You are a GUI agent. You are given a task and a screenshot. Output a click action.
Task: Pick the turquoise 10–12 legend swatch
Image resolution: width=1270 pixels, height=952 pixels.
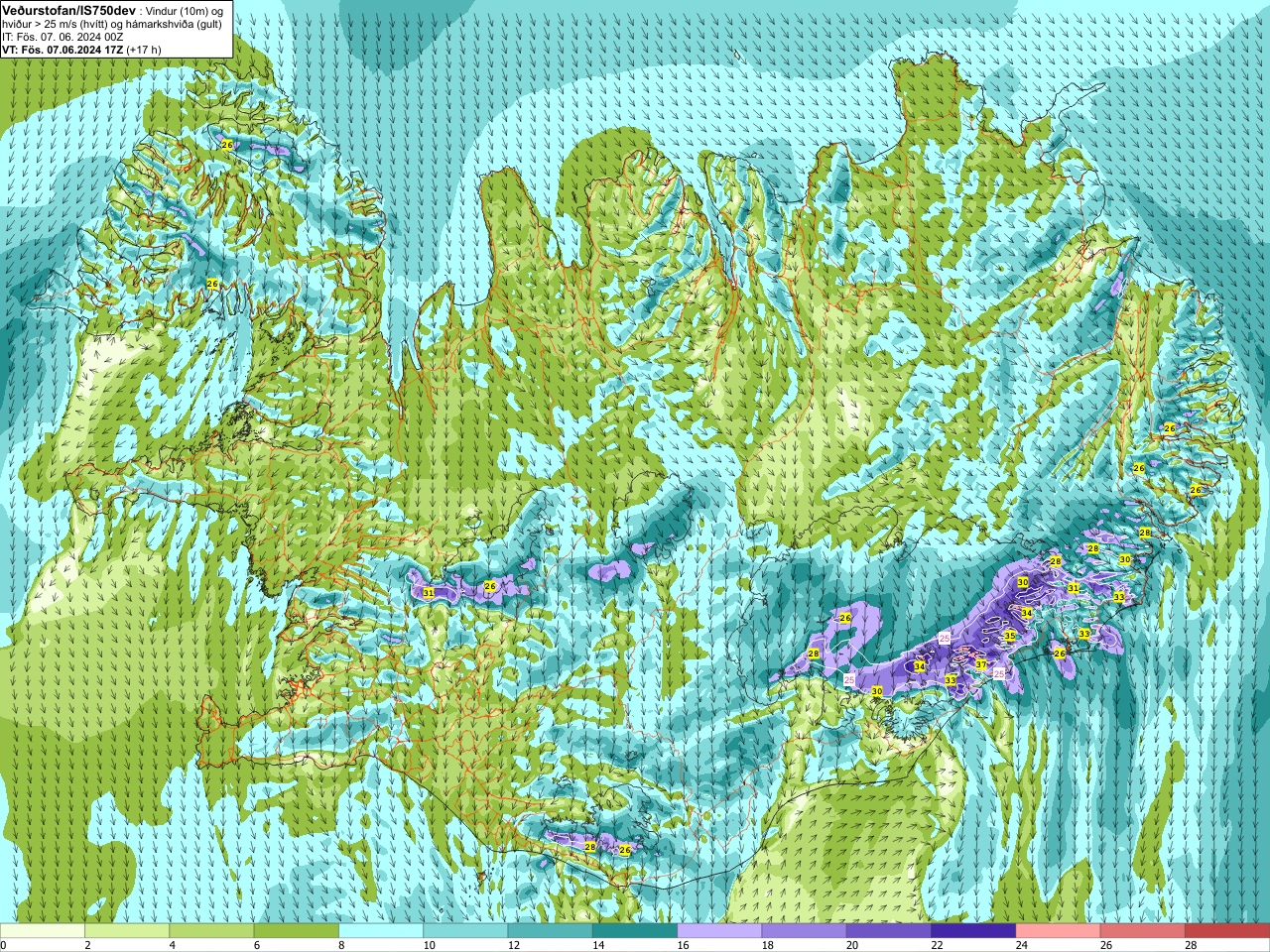point(465,931)
